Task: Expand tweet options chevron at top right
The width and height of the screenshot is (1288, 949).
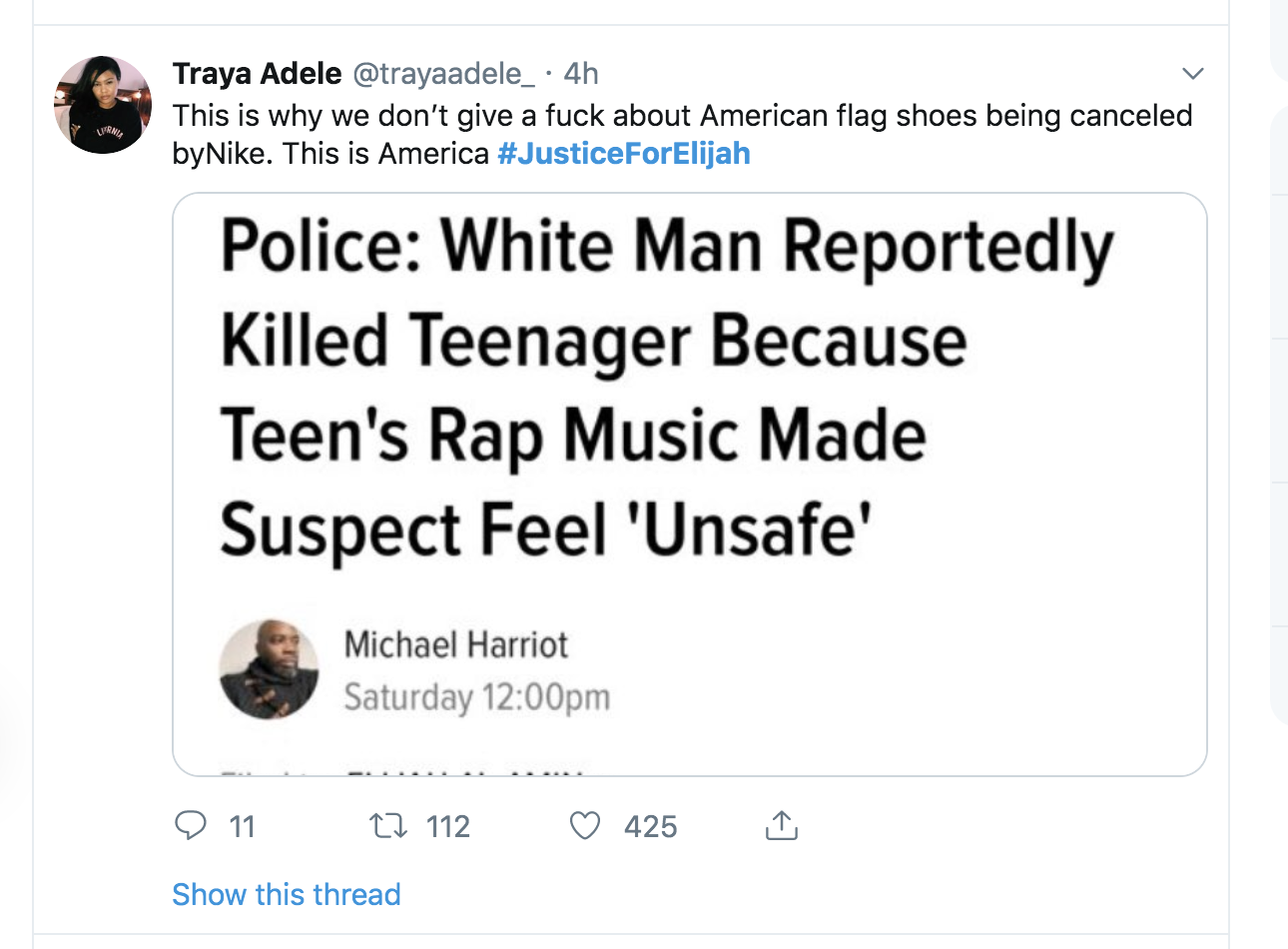Action: [1192, 74]
